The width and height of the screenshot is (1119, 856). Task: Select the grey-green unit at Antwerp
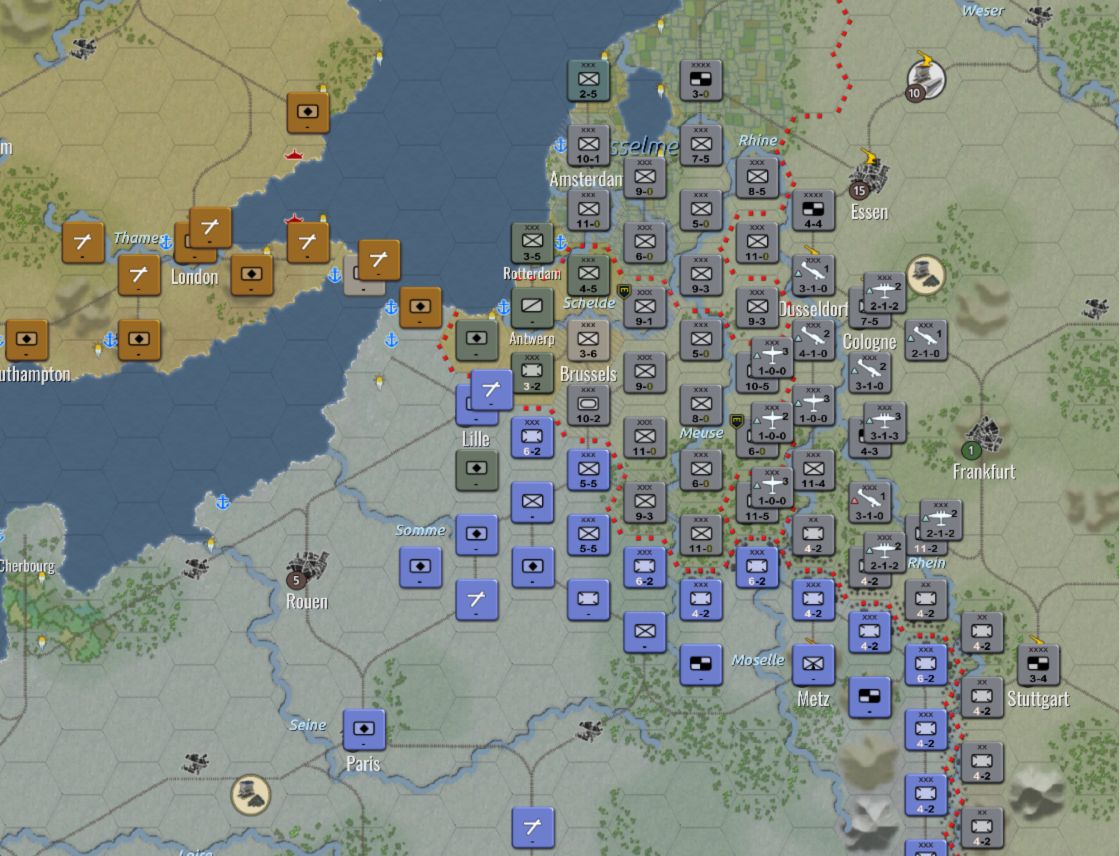532,308
